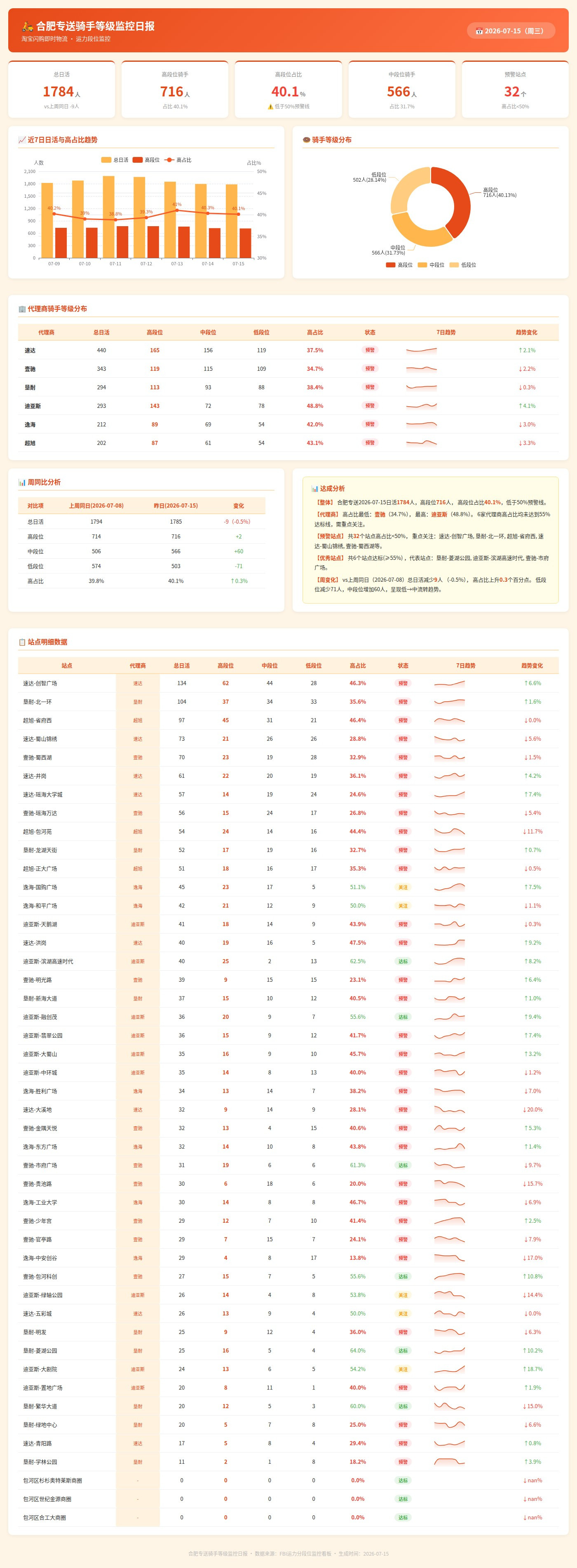Open the 总日活 1784人 summary card
Viewport: 577px width, 1568px height.
click(x=61, y=89)
